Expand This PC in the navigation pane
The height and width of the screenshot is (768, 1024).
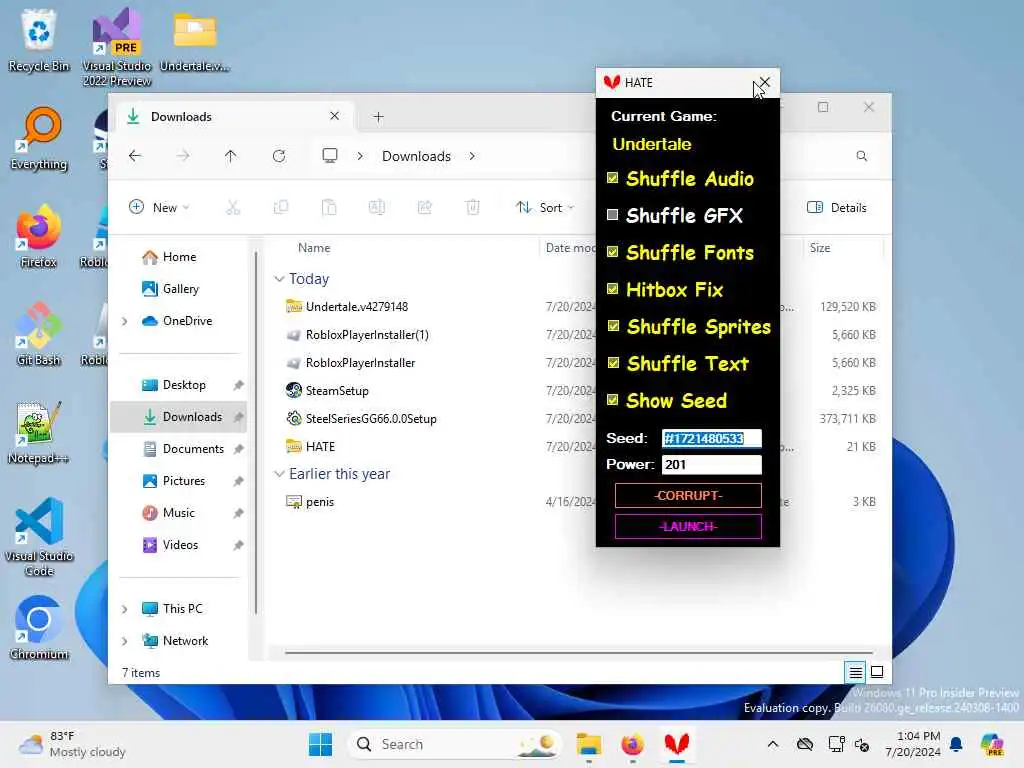coord(125,609)
